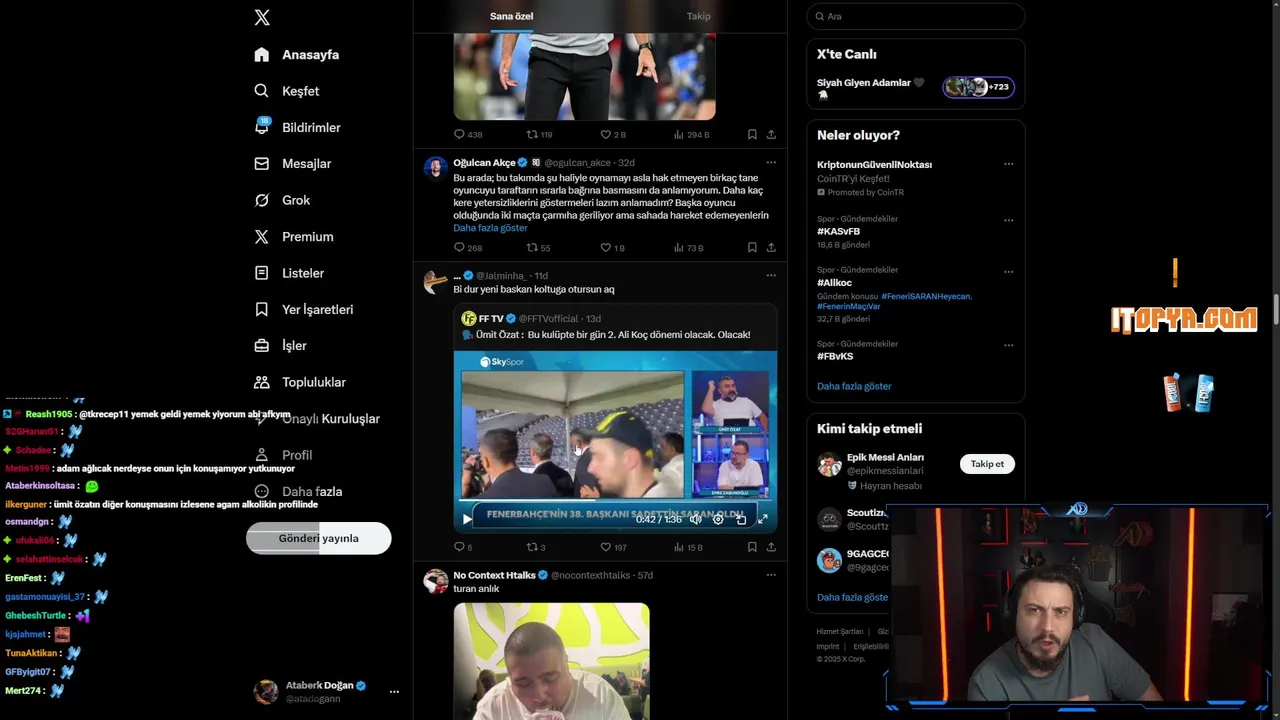Viewport: 1280px width, 720px height.
Task: Open FF TV quoted post account
Action: 493,319
